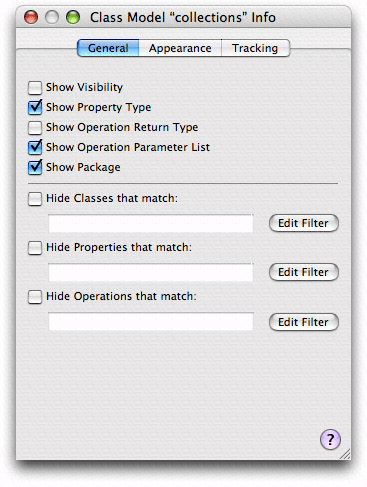Open the Tracking tab
This screenshot has width=367, height=487.
point(255,48)
